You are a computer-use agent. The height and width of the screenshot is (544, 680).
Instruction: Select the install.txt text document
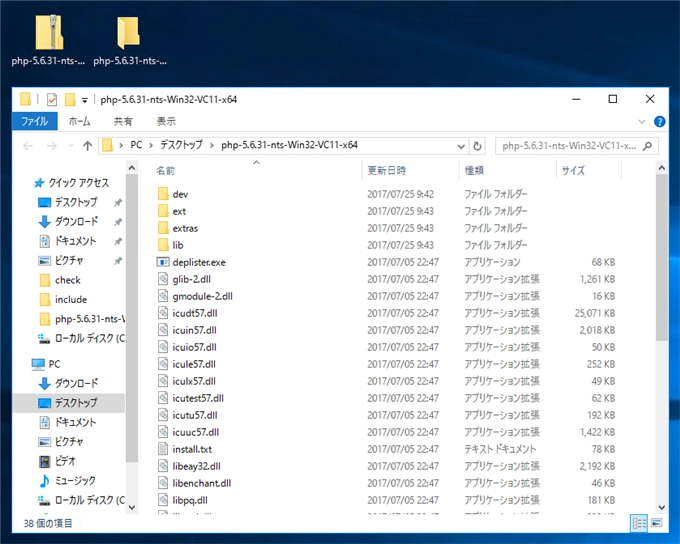point(185,449)
